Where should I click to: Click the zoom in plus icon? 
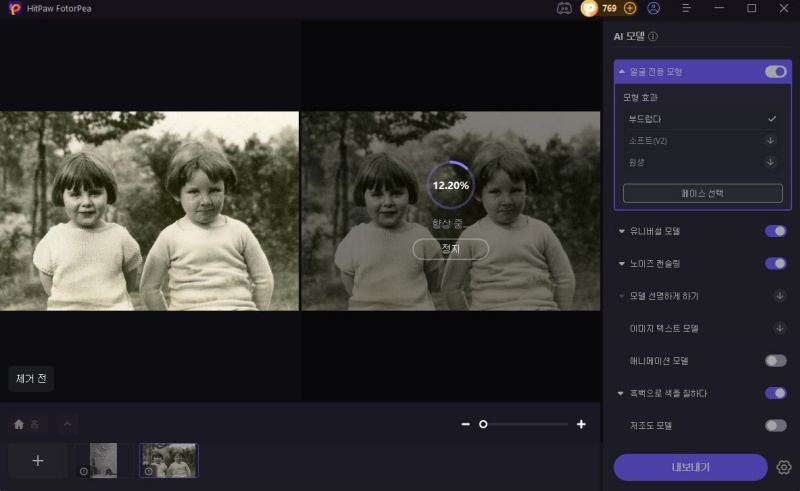581,424
